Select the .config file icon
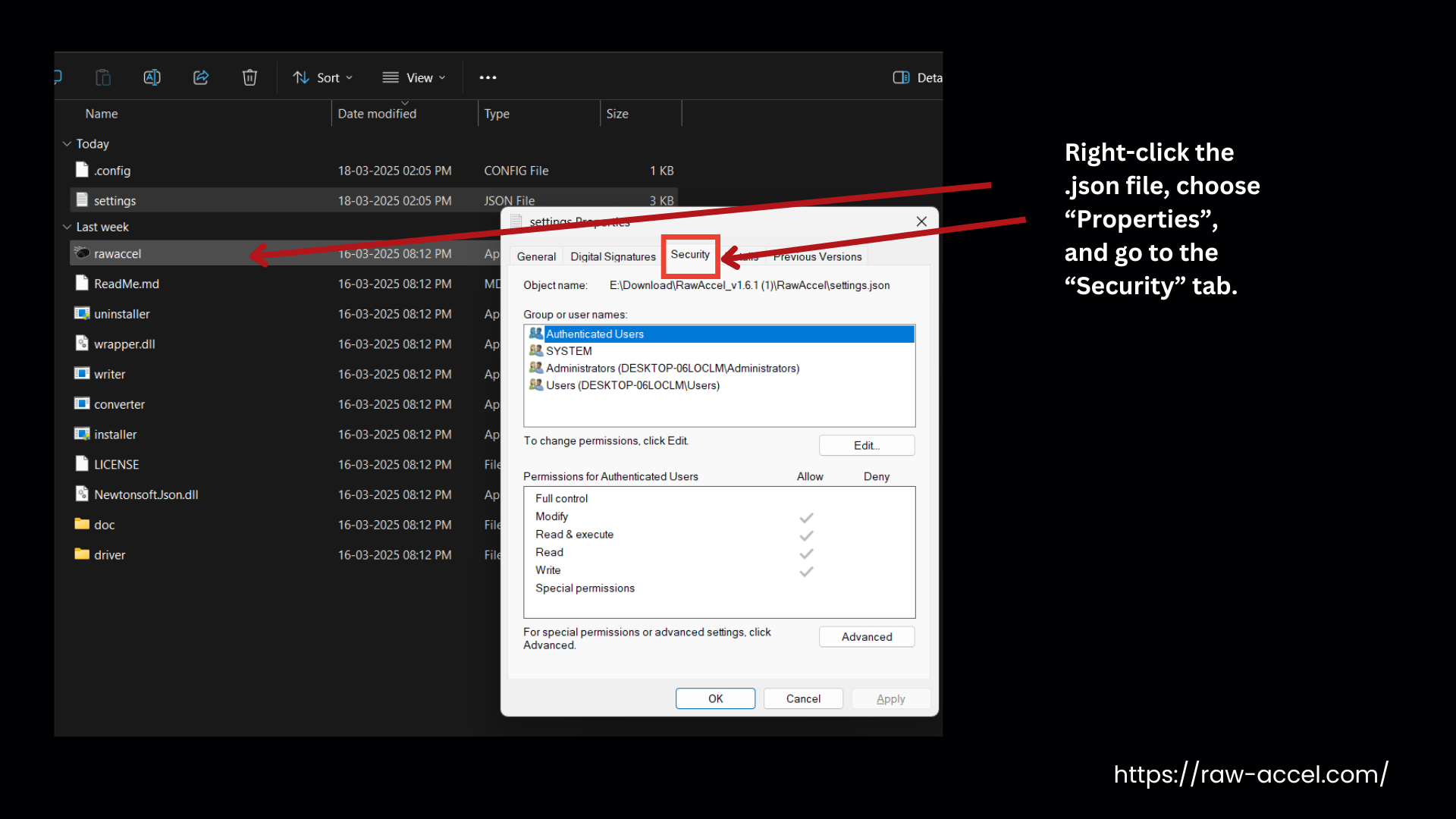 pos(82,170)
